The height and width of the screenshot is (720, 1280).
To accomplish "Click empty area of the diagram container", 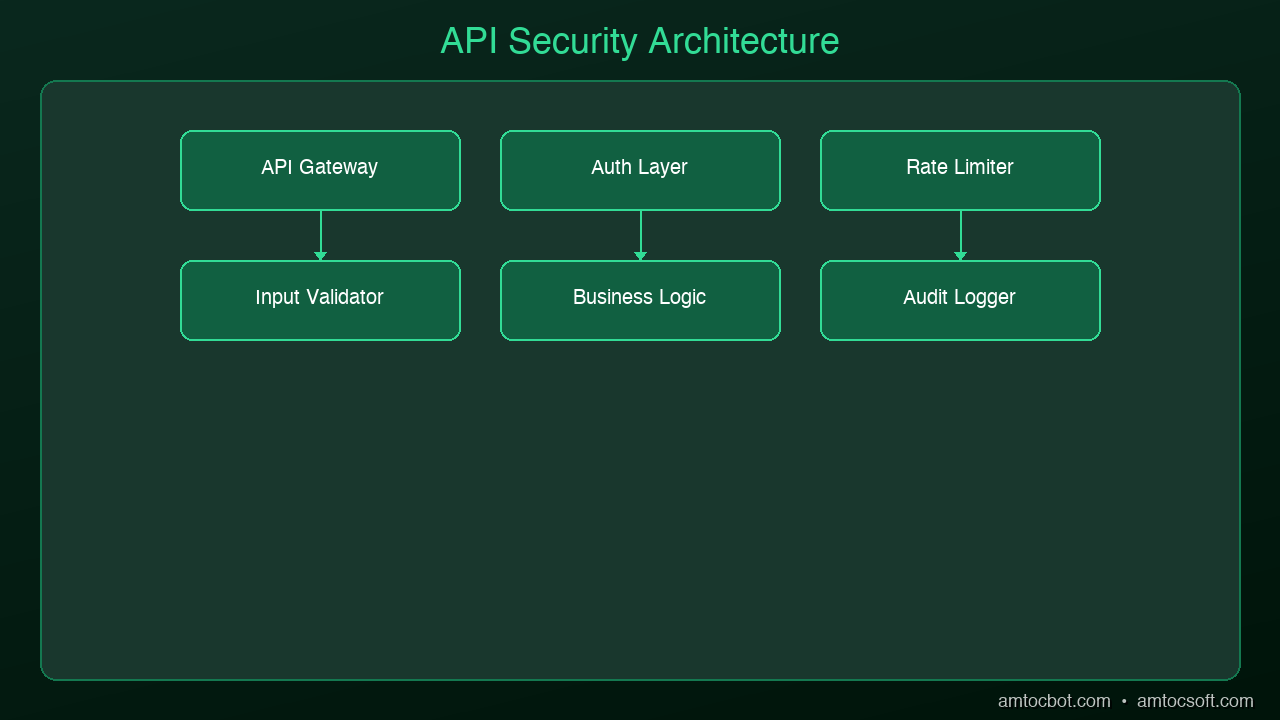I will pos(640,510).
